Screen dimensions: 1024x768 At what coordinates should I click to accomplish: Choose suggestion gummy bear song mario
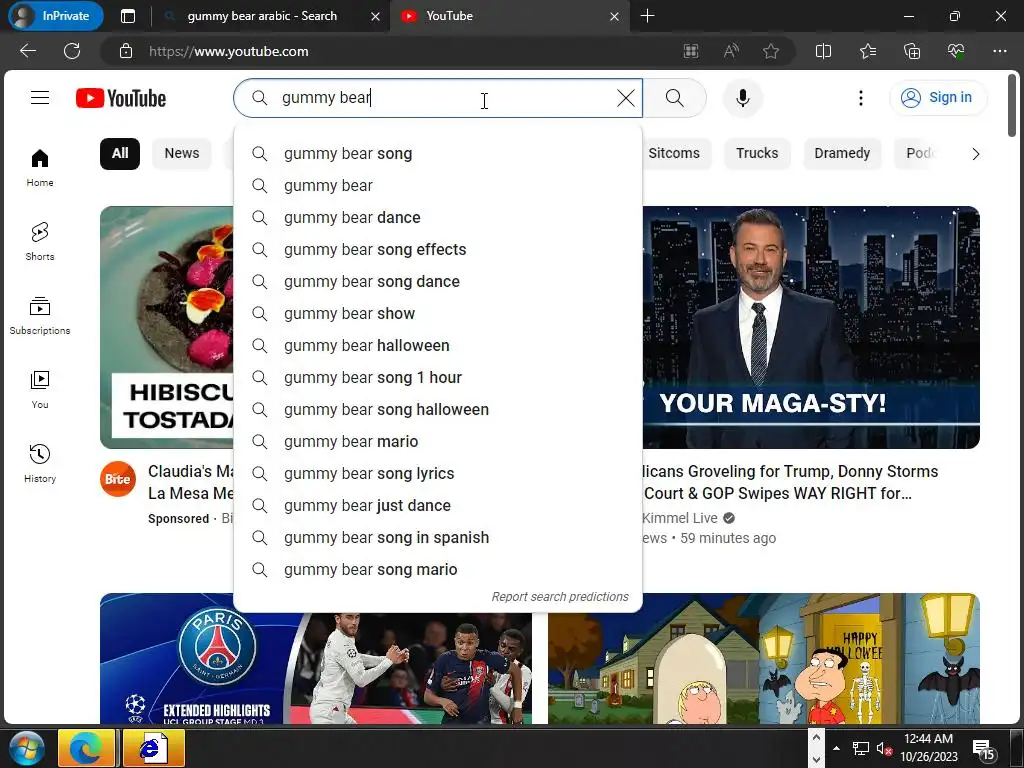[x=438, y=569]
